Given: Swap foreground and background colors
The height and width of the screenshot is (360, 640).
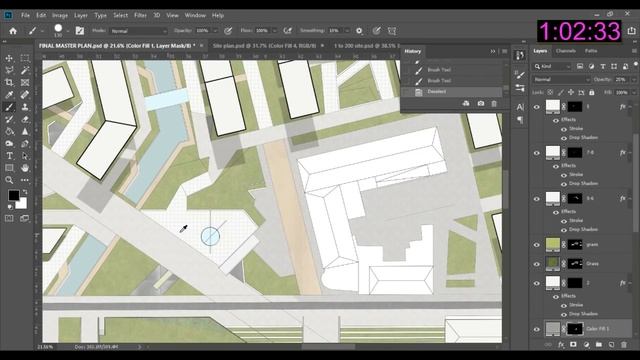Looking at the screenshot, I should click(x=25, y=191).
